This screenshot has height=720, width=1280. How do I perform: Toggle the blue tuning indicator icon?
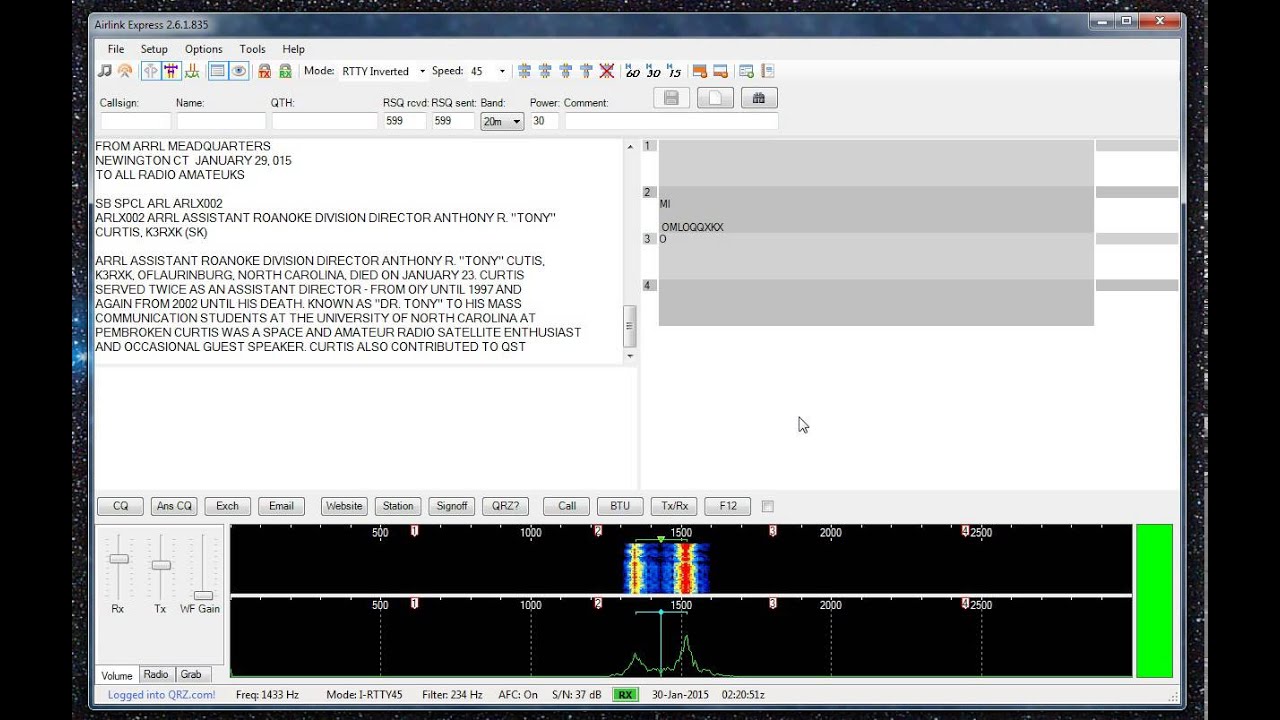tap(151, 71)
